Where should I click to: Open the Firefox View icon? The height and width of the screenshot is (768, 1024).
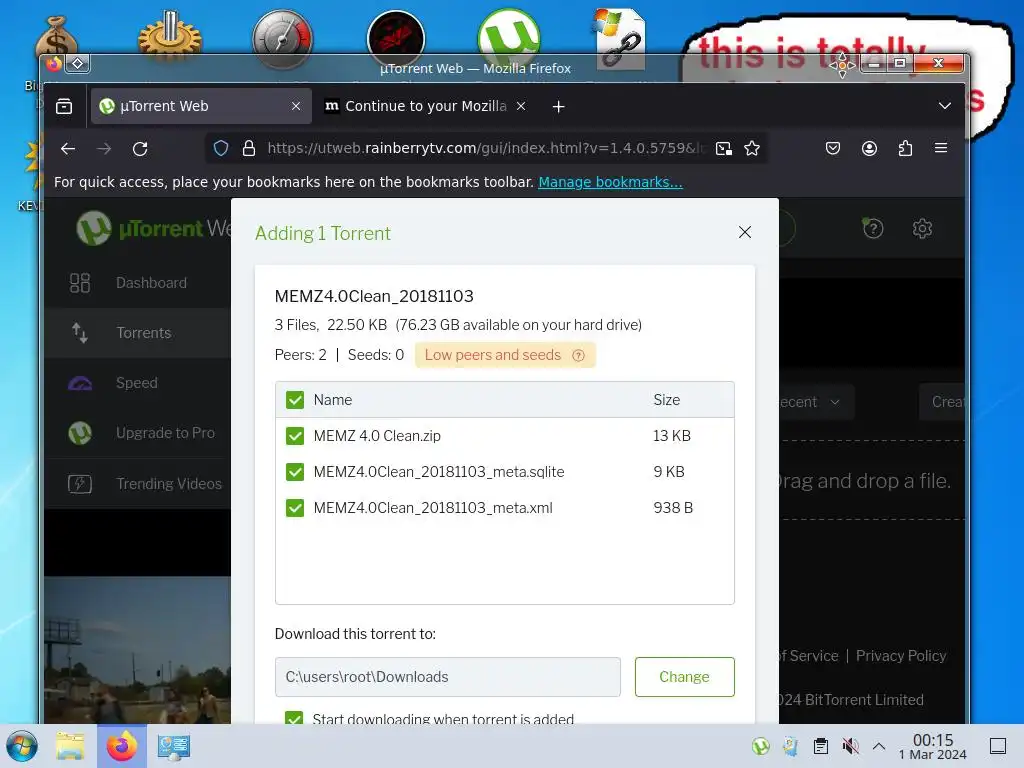pyautogui.click(x=64, y=106)
